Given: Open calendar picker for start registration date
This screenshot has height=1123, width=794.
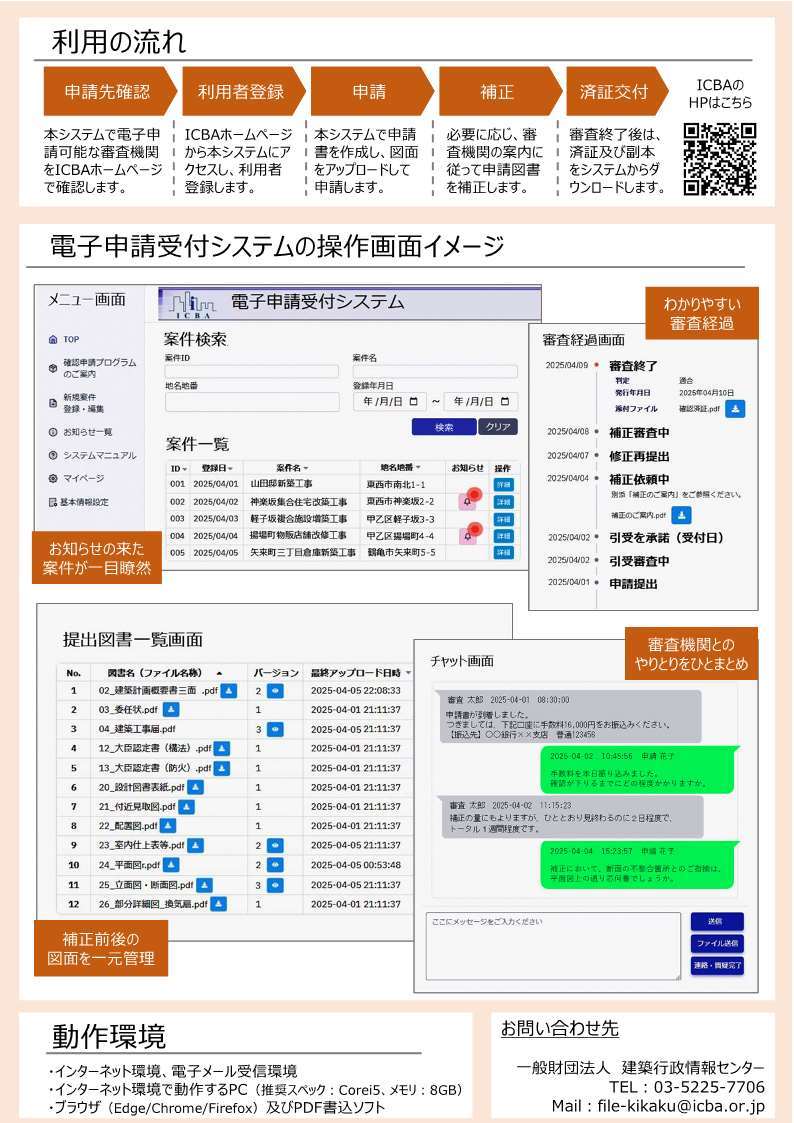Looking at the screenshot, I should (x=413, y=402).
